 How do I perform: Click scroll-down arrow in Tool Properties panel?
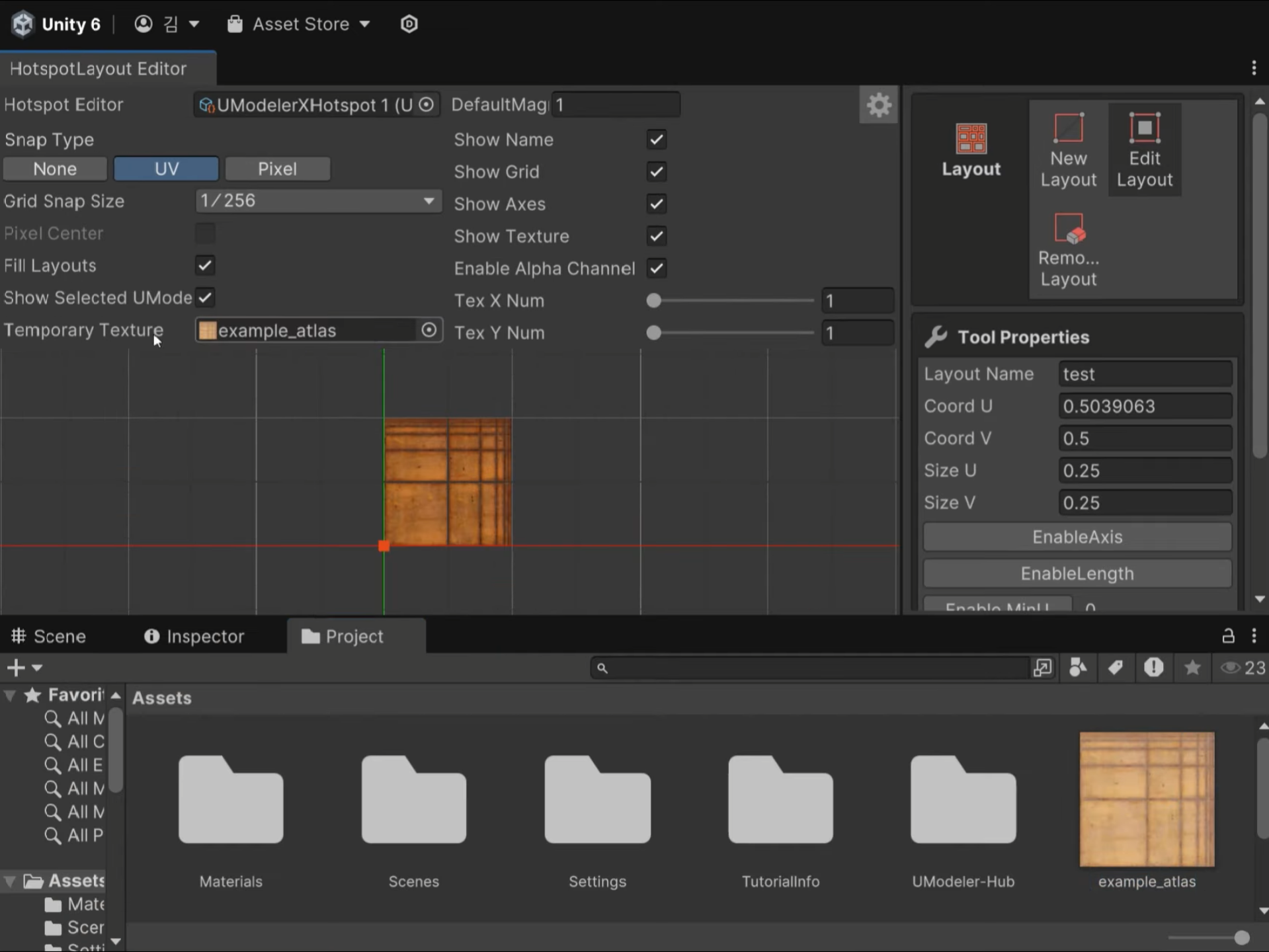pyautogui.click(x=1260, y=599)
